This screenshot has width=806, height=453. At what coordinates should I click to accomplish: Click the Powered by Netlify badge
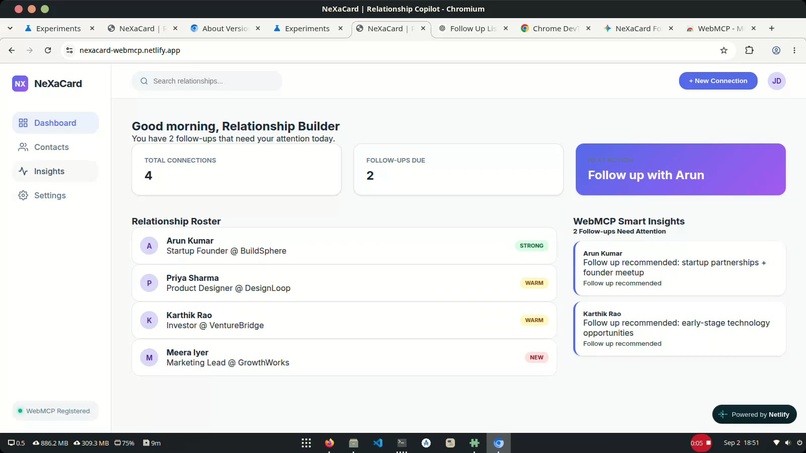pyautogui.click(x=754, y=414)
